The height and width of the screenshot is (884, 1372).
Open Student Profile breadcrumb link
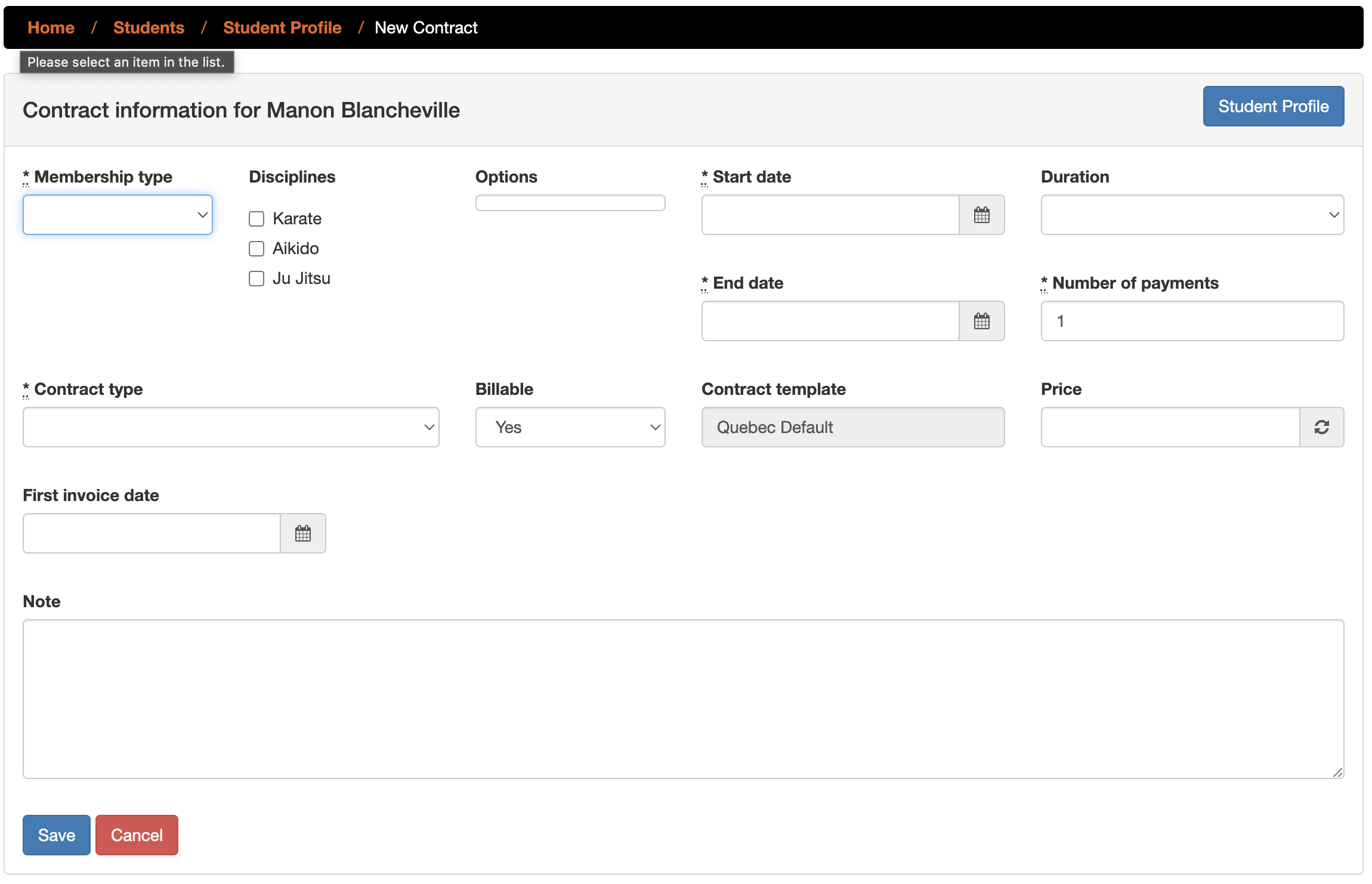click(x=282, y=27)
